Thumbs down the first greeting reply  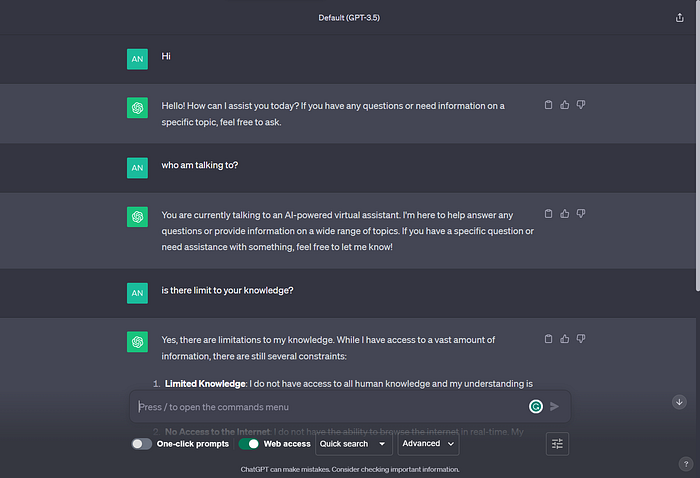pyautogui.click(x=581, y=105)
